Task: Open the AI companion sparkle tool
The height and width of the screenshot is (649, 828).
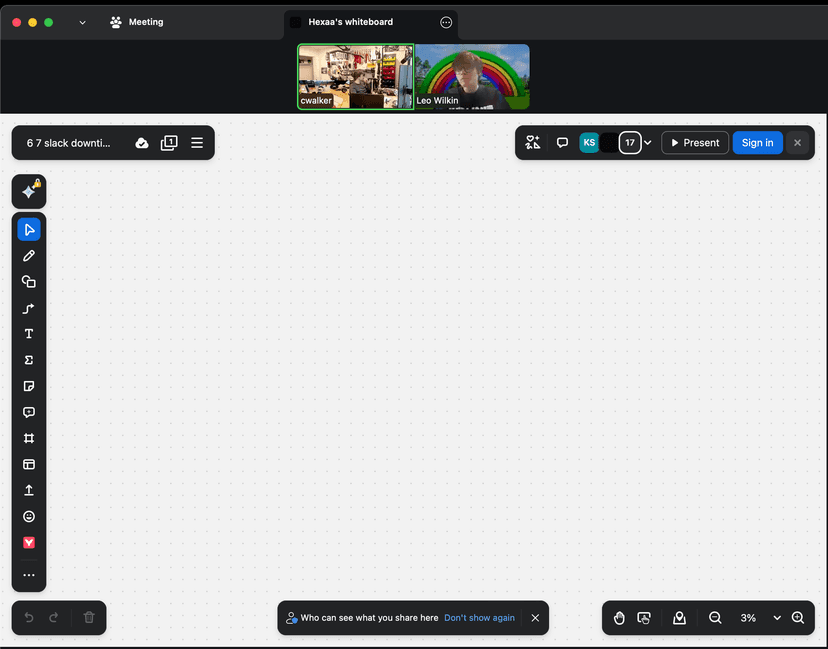Action: pos(29,191)
